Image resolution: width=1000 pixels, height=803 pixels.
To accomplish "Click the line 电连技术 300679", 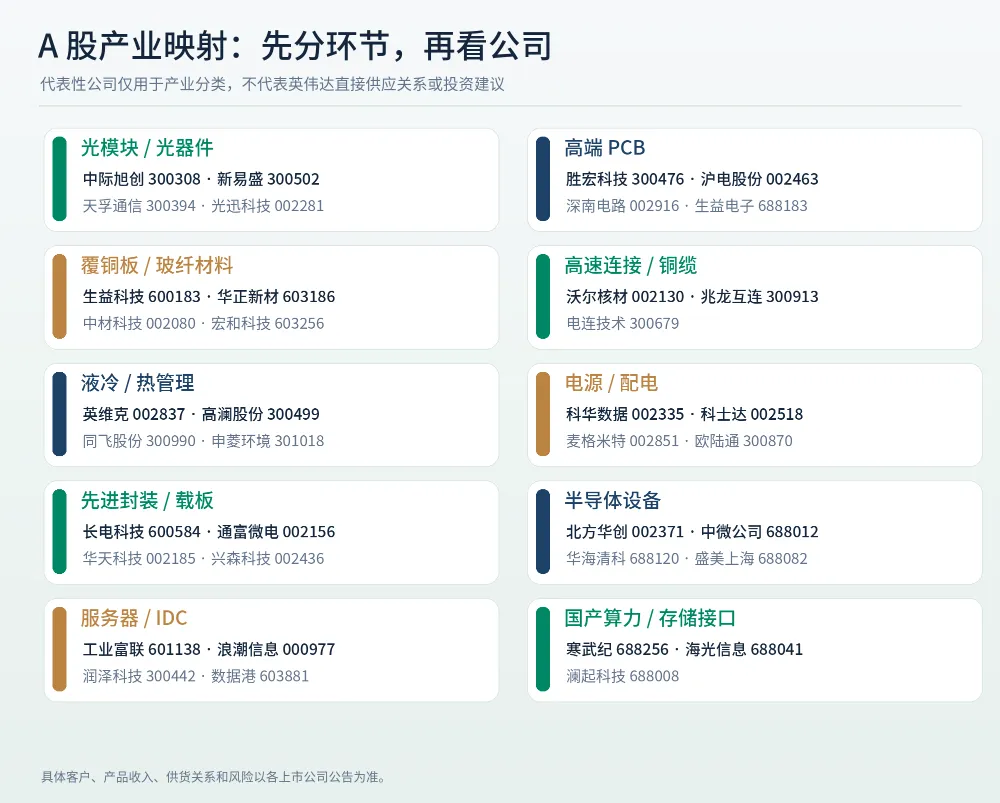I will coord(622,323).
